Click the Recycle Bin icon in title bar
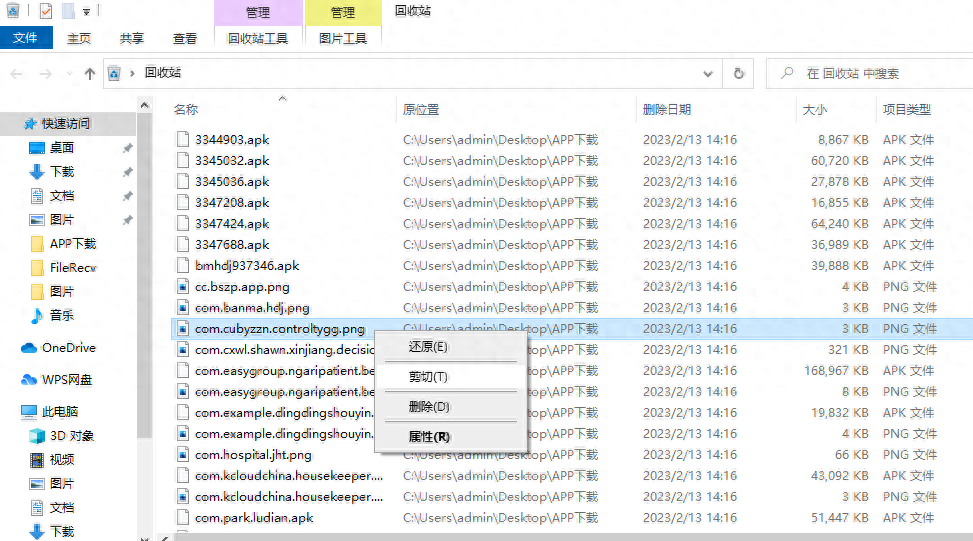 pos(12,11)
